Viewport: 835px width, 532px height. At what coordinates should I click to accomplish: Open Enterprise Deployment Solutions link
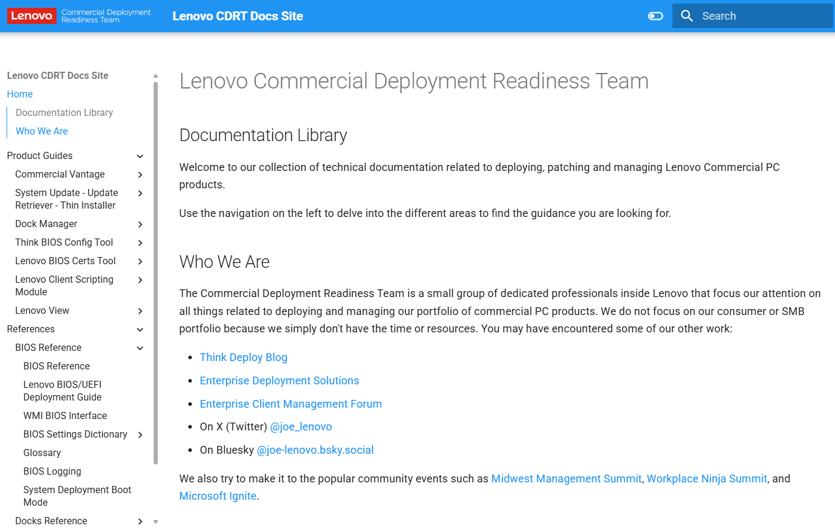[x=279, y=381]
